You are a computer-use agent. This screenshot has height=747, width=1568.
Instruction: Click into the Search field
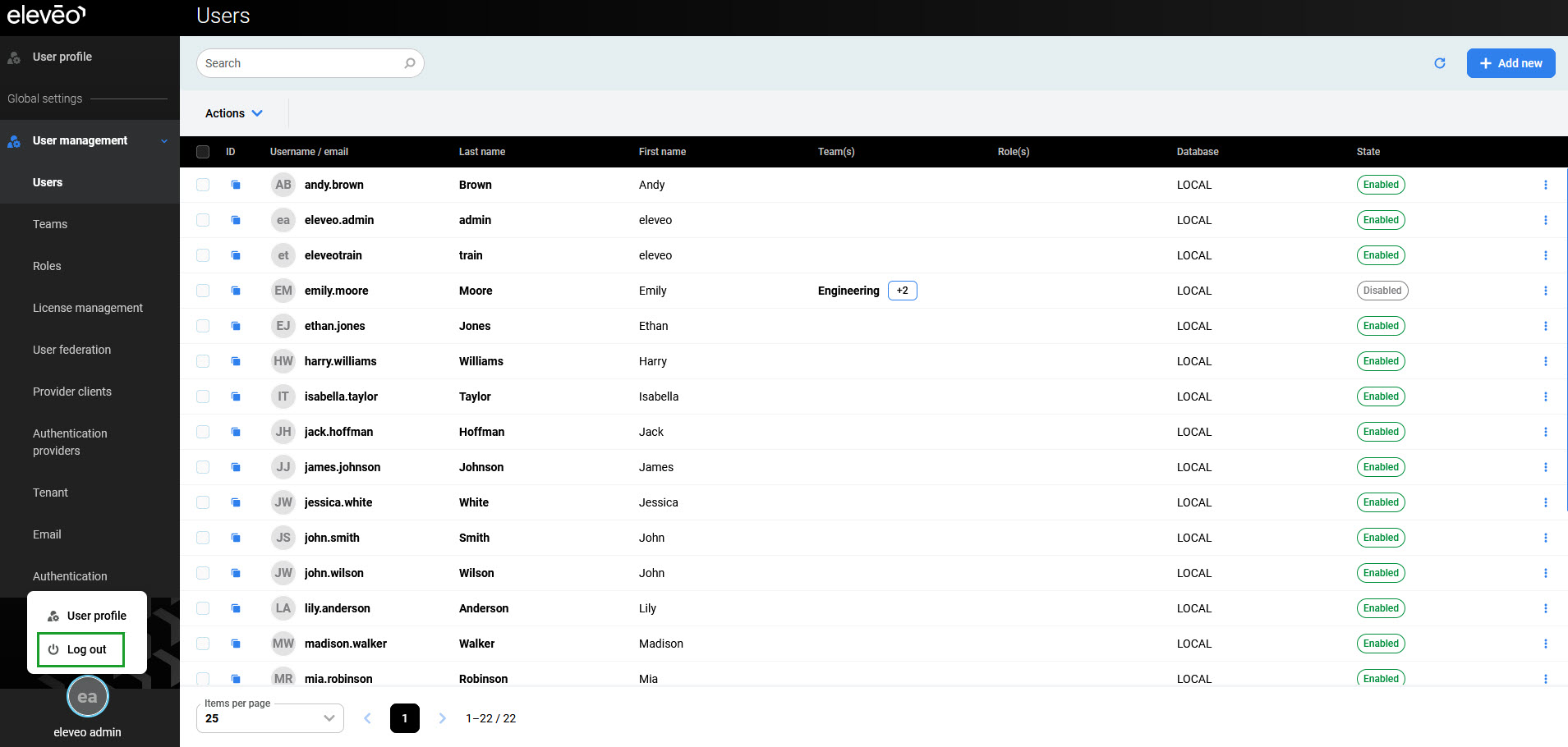tap(300, 63)
